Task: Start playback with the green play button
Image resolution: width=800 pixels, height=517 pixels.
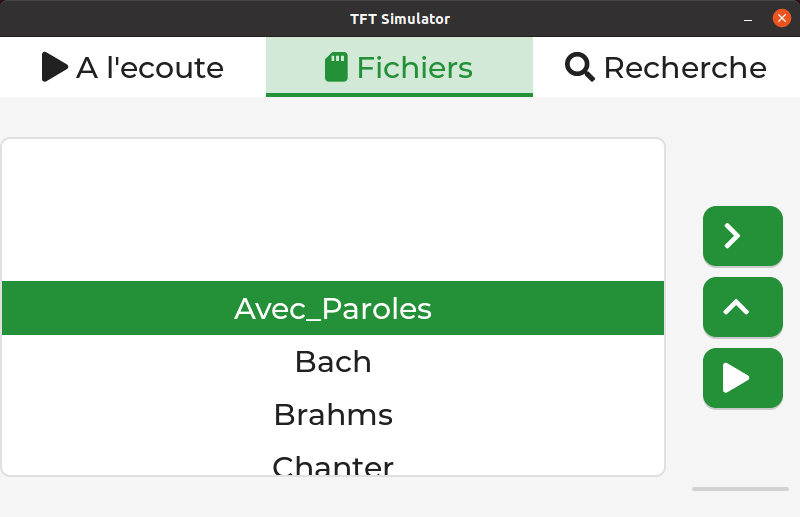Action: (x=742, y=378)
